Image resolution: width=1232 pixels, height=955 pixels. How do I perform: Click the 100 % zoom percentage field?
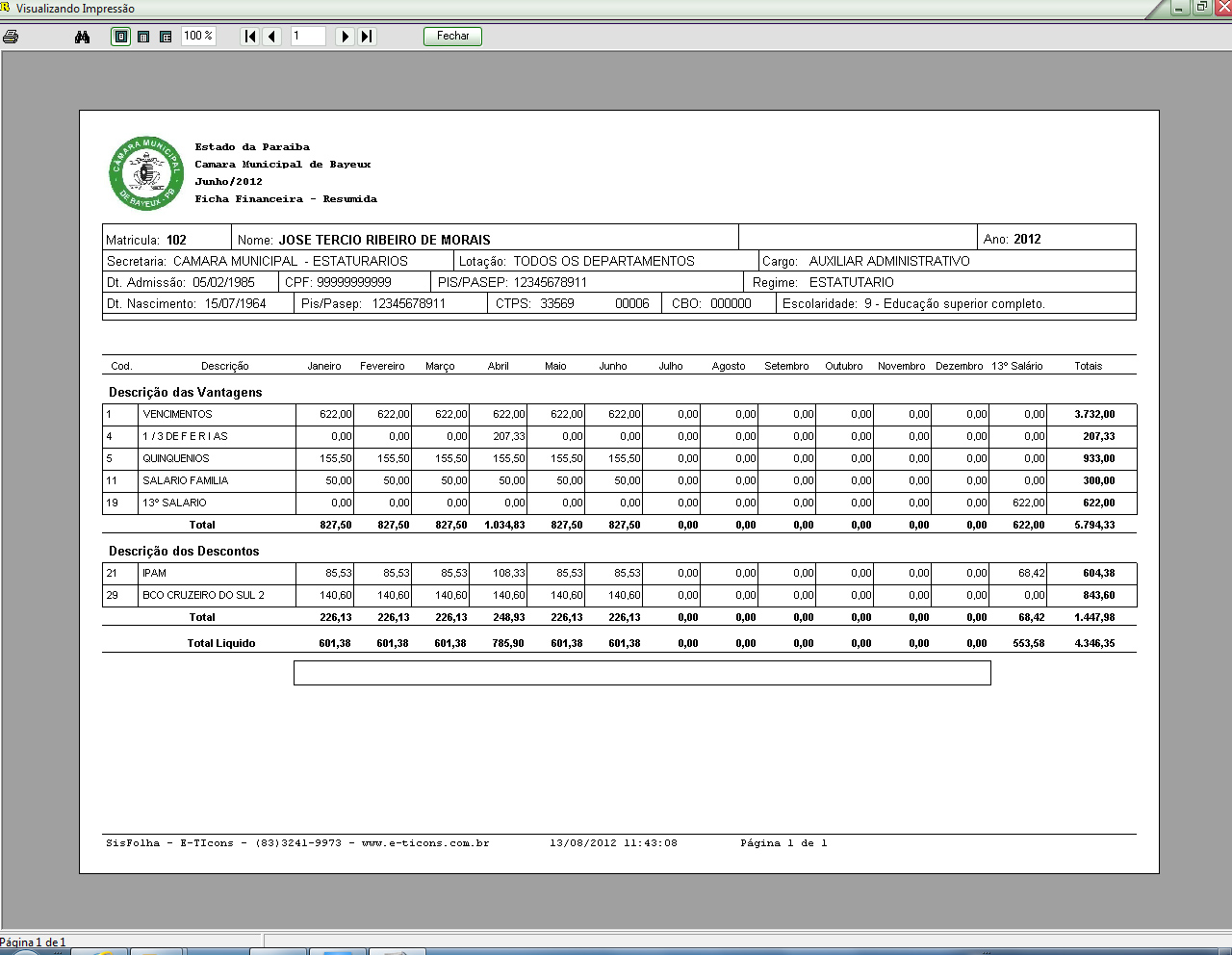(x=198, y=37)
